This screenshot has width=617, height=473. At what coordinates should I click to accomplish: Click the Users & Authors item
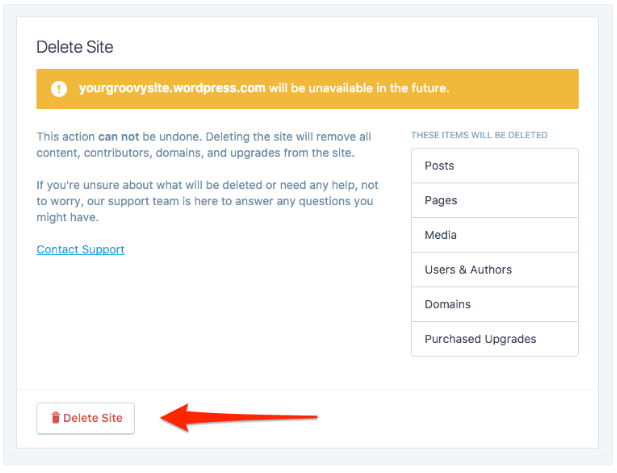point(494,270)
